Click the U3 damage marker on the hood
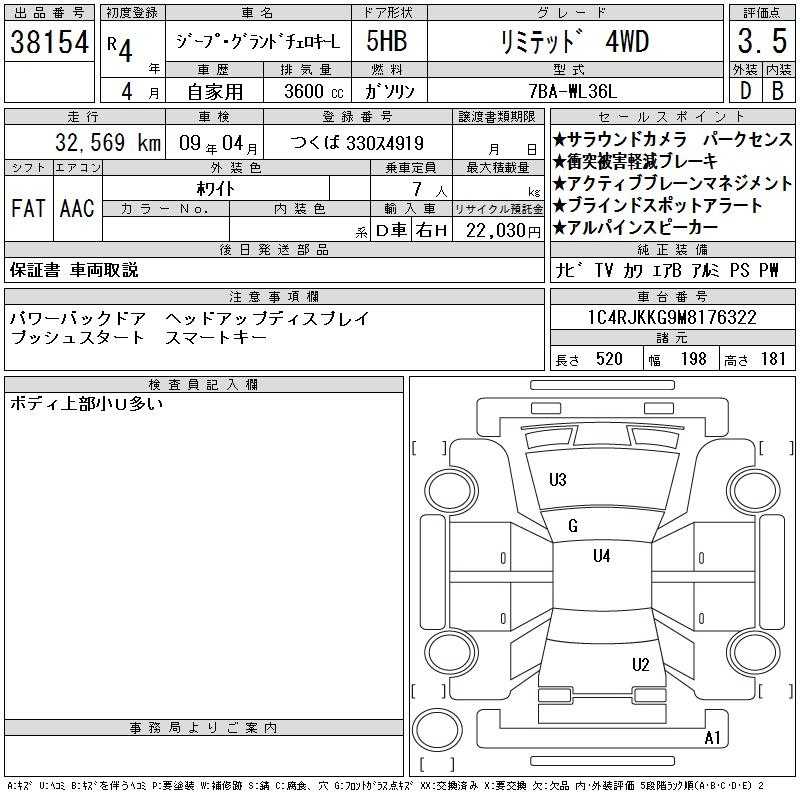800x800 pixels. coord(558,480)
